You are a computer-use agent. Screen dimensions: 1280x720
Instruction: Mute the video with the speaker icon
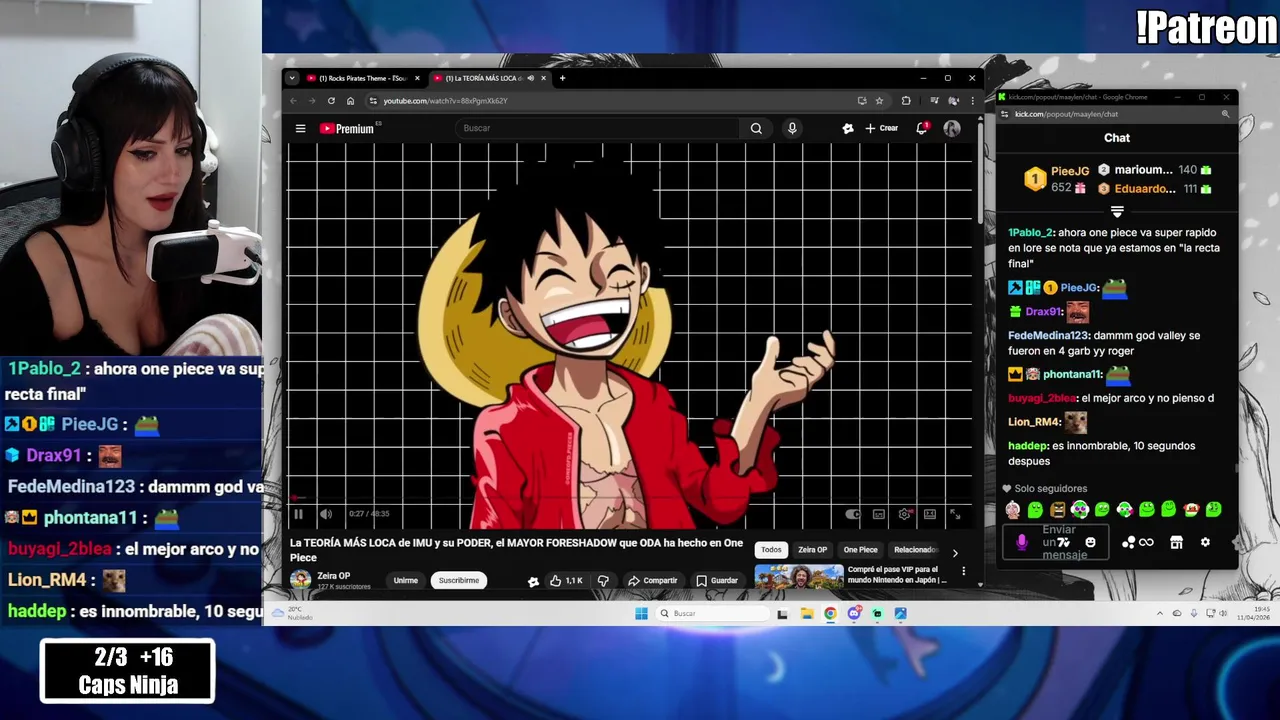click(326, 514)
